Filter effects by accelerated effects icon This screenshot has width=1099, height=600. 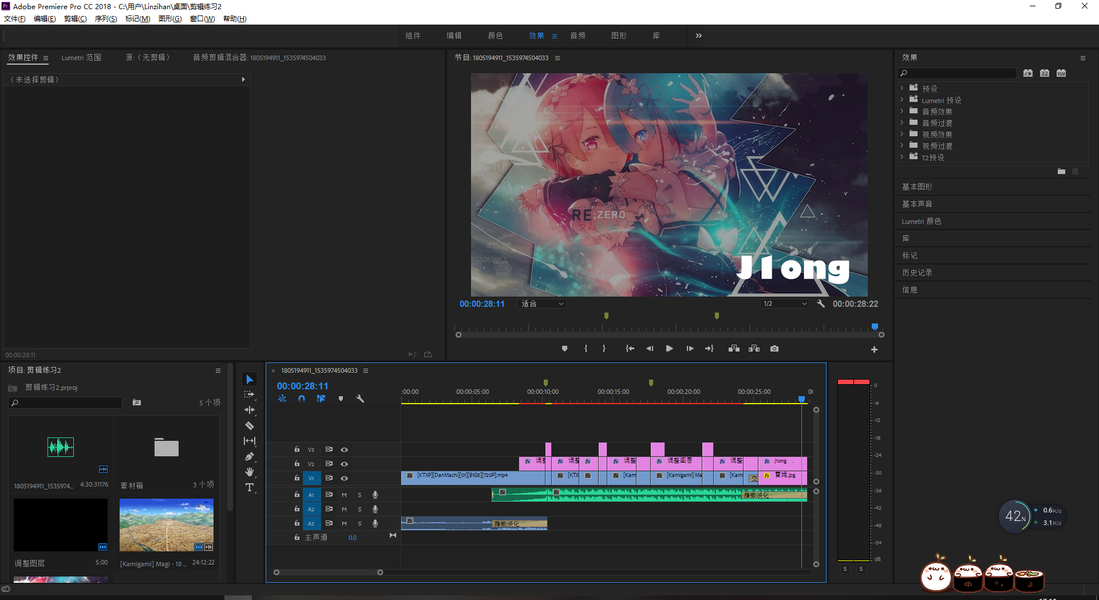(x=1028, y=73)
